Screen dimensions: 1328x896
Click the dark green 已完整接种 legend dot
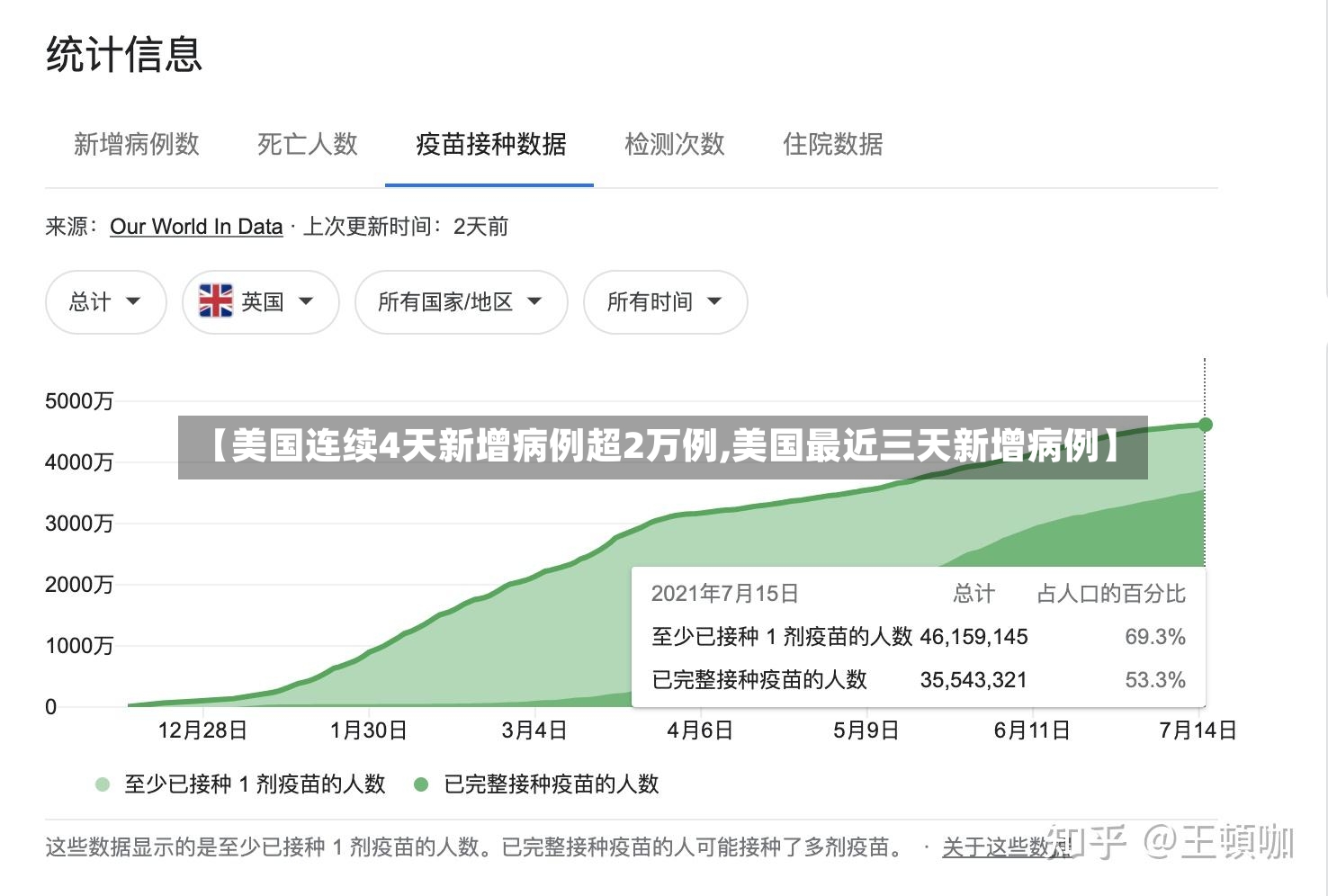point(421,784)
